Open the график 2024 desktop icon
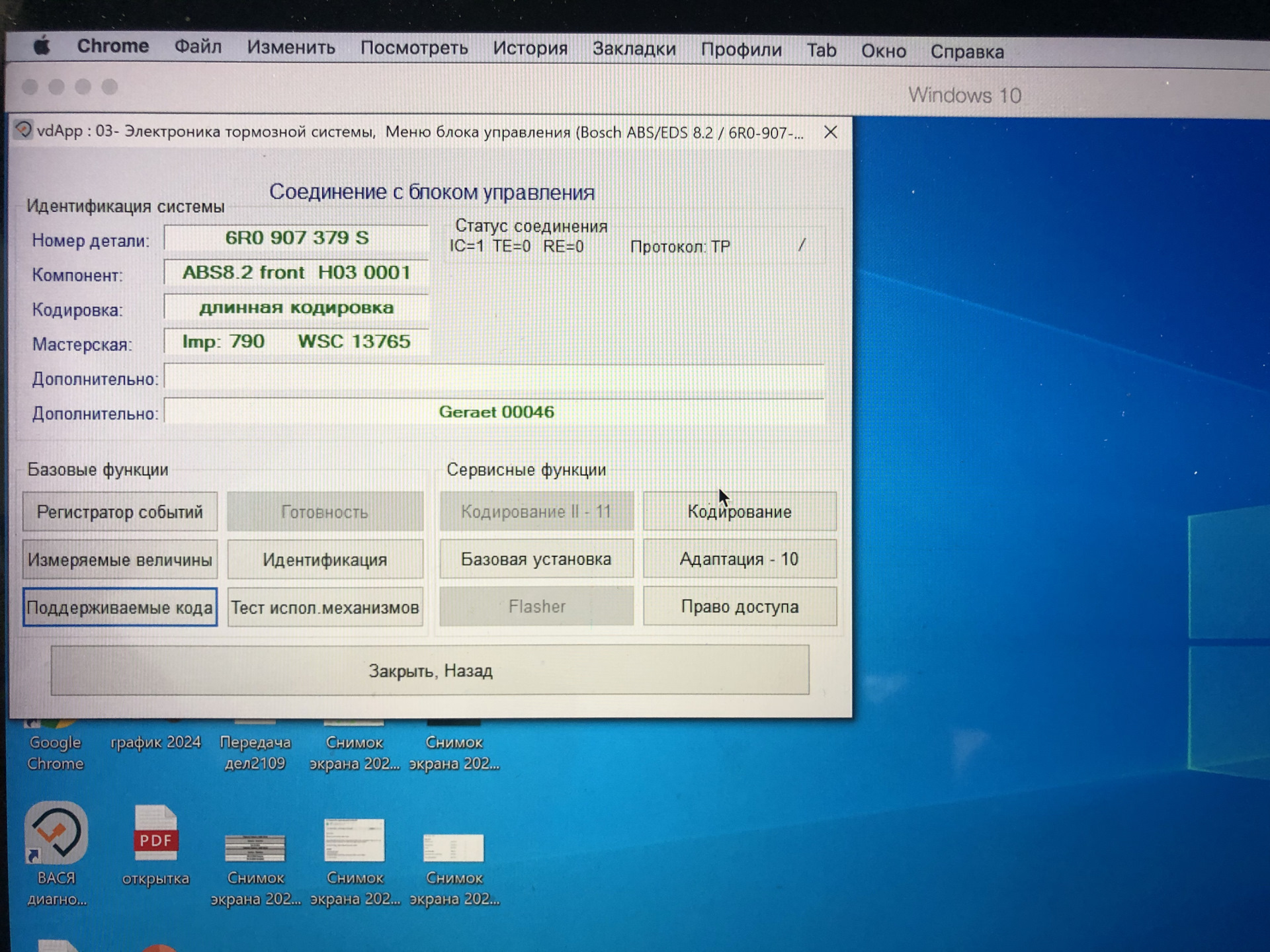The height and width of the screenshot is (952, 1270). point(155,742)
